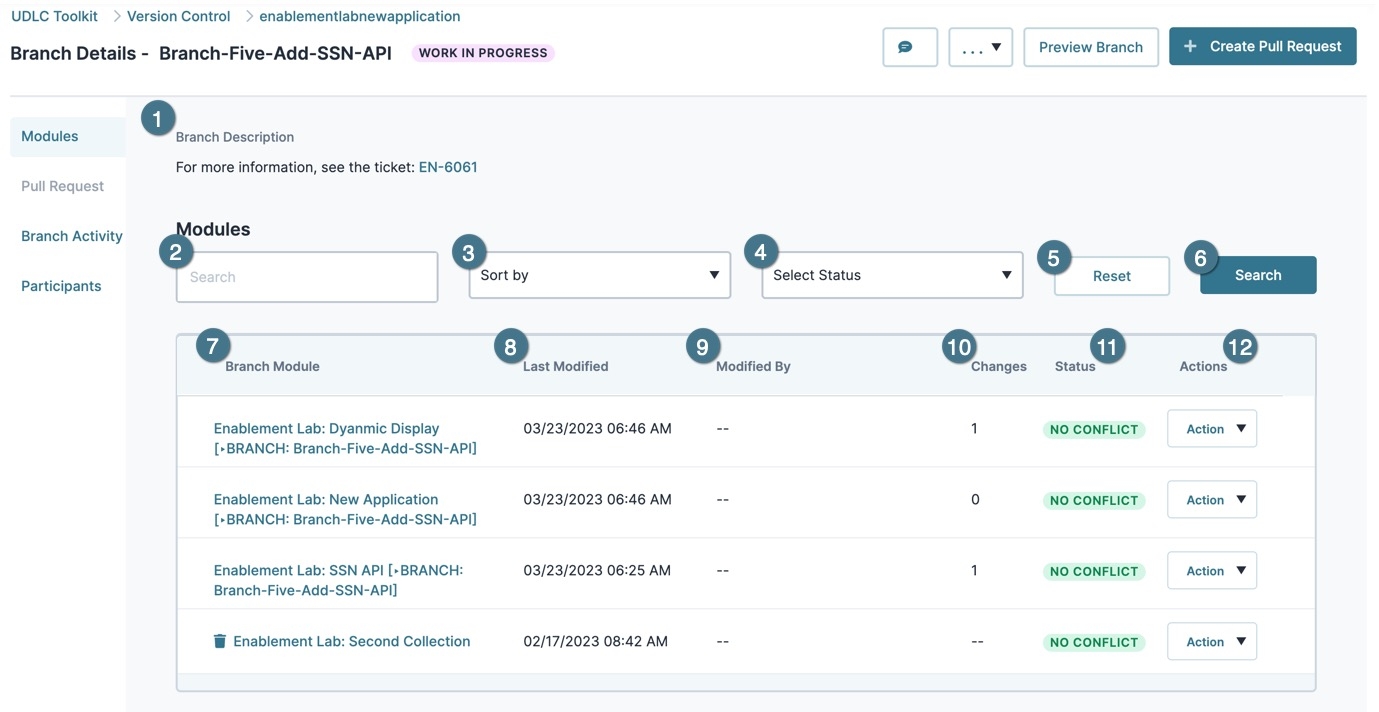
Task: Go to Version Control breadcrumb
Action: (178, 16)
